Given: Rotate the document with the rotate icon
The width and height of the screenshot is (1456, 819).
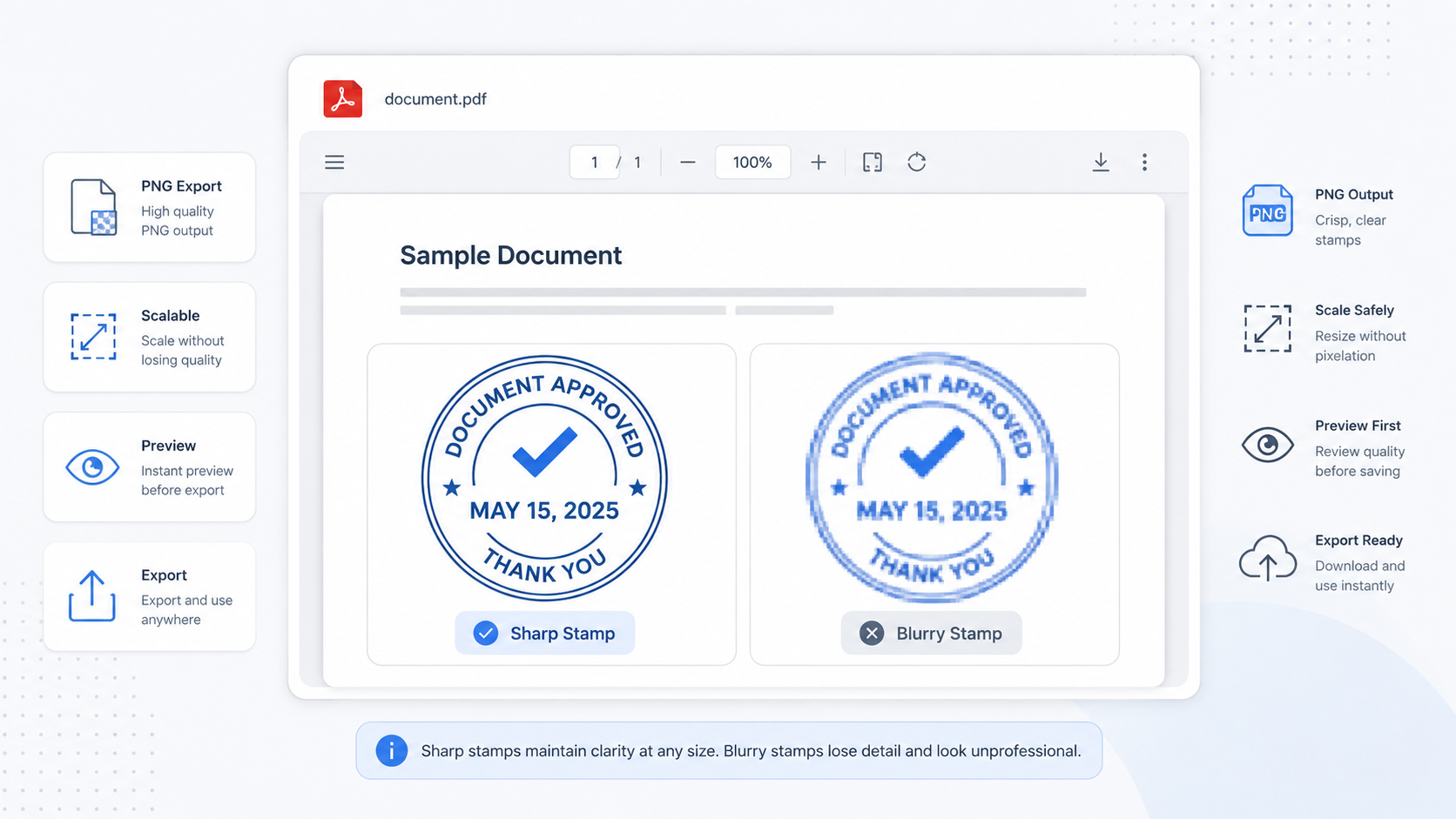Looking at the screenshot, I should pyautogui.click(x=916, y=163).
